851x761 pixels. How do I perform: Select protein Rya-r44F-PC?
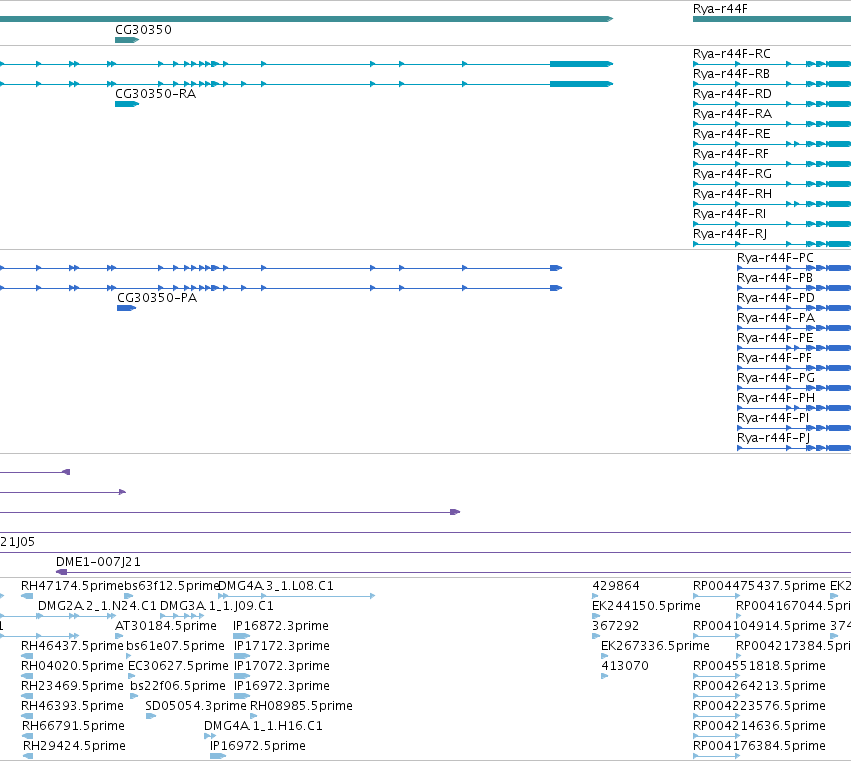tap(775, 258)
